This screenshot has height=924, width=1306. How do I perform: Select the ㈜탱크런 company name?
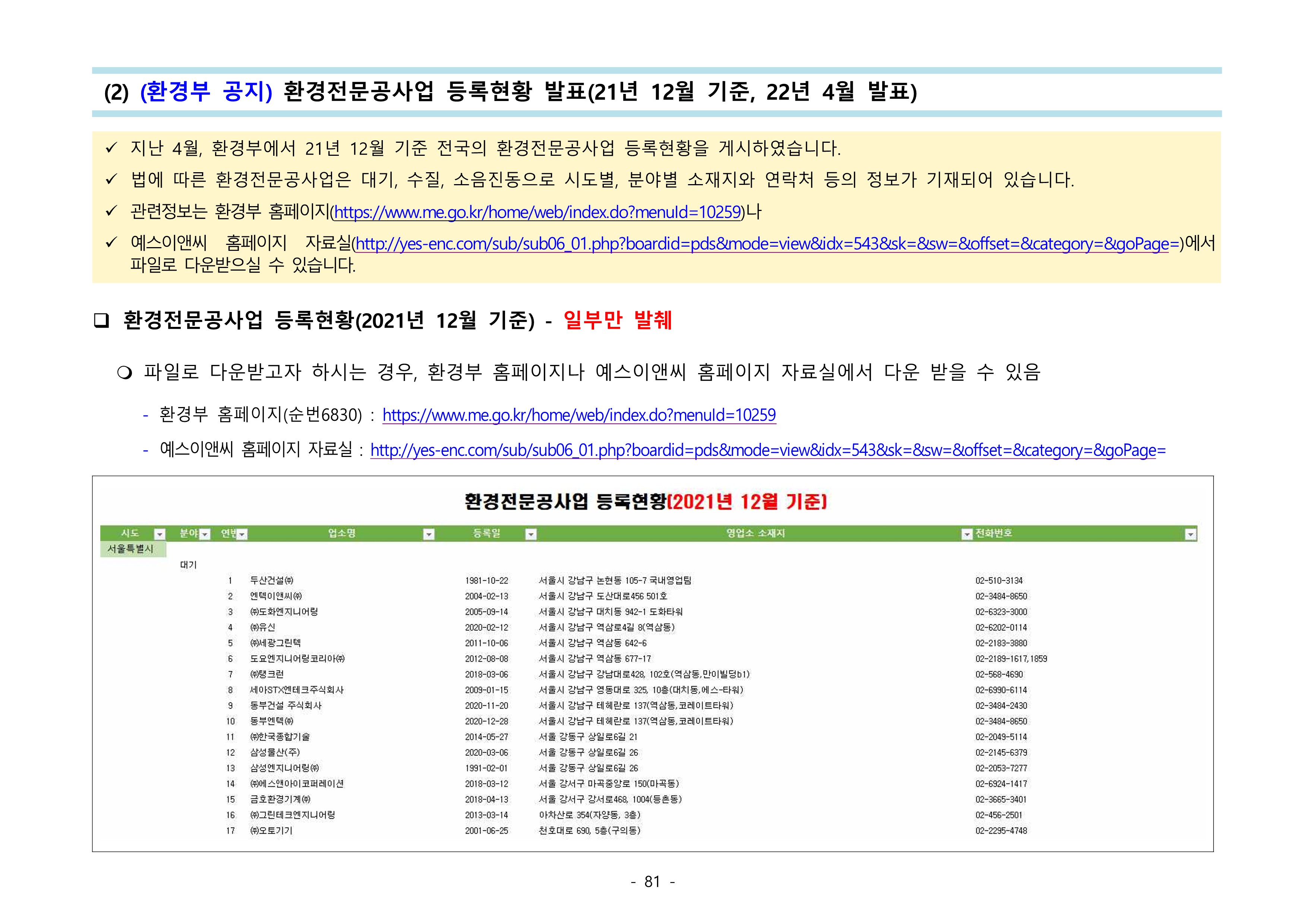coord(267,675)
